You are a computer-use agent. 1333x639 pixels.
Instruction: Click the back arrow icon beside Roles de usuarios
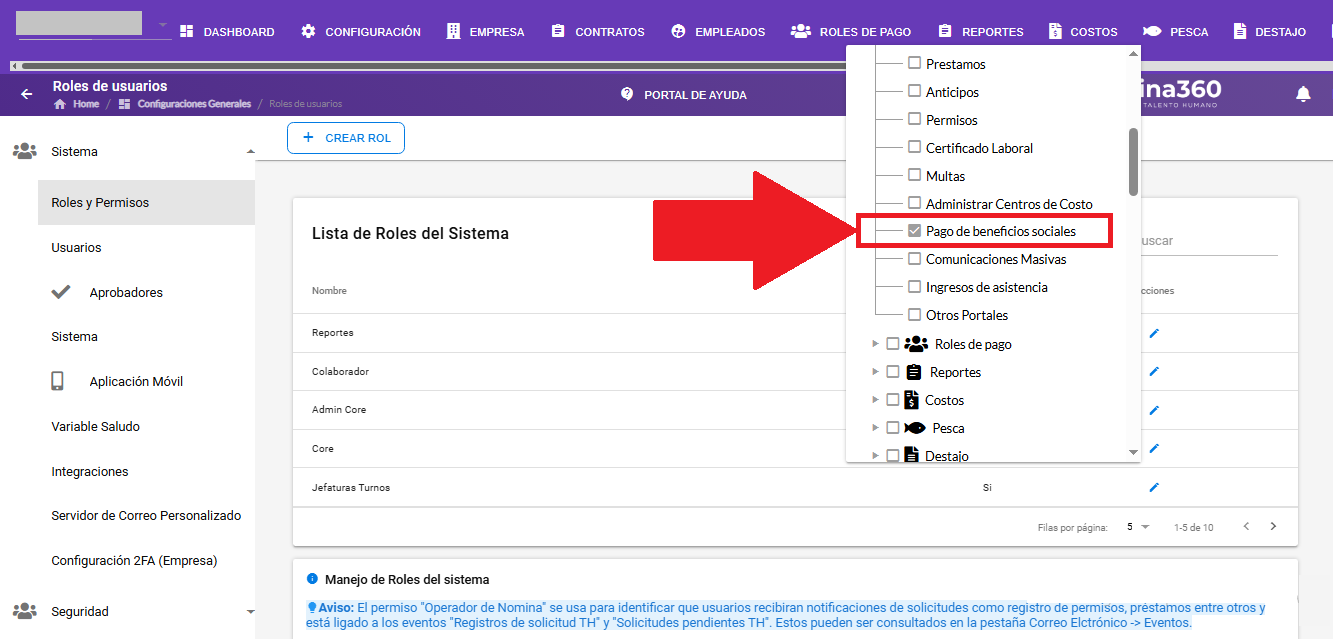(x=27, y=94)
